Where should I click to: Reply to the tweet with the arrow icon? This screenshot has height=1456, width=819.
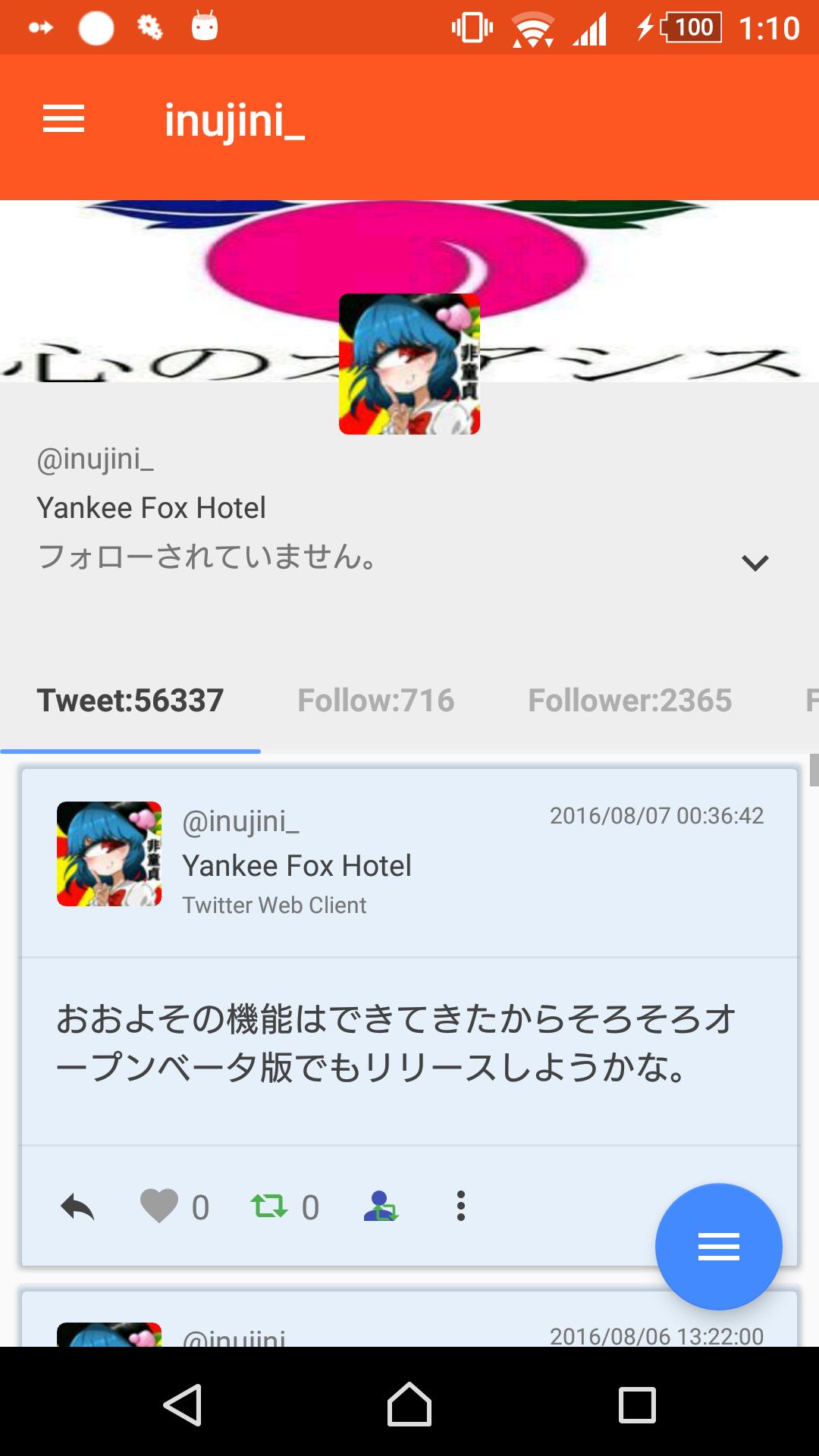pos(77,1206)
